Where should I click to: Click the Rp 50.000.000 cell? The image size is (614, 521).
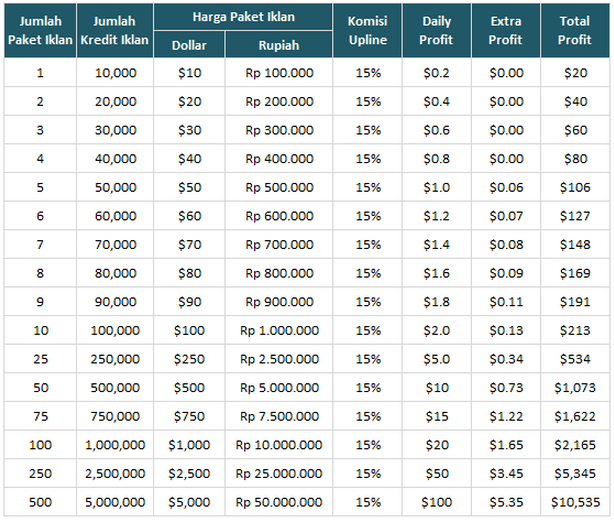pos(279,502)
